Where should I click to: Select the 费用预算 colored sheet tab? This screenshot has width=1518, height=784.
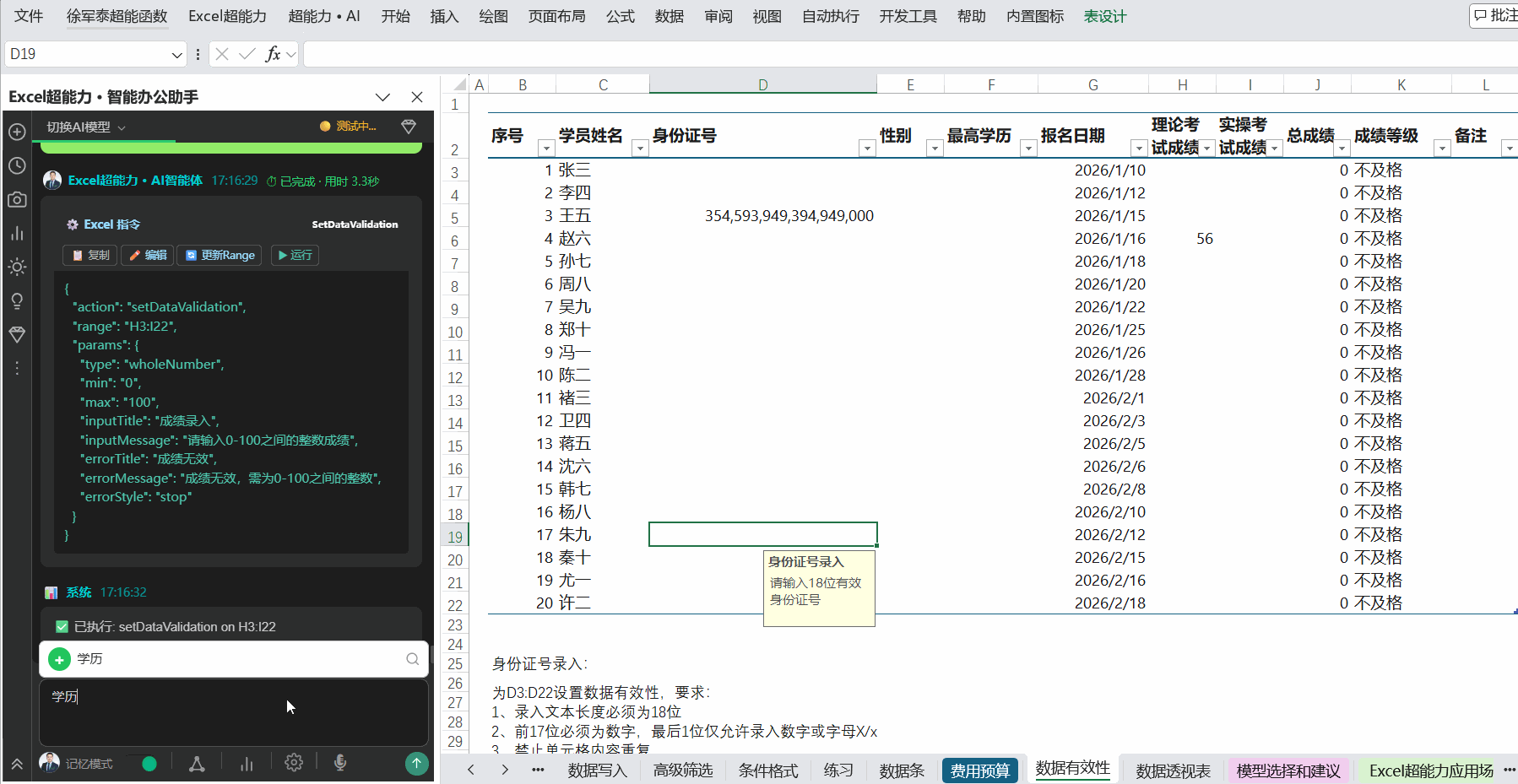point(980,770)
